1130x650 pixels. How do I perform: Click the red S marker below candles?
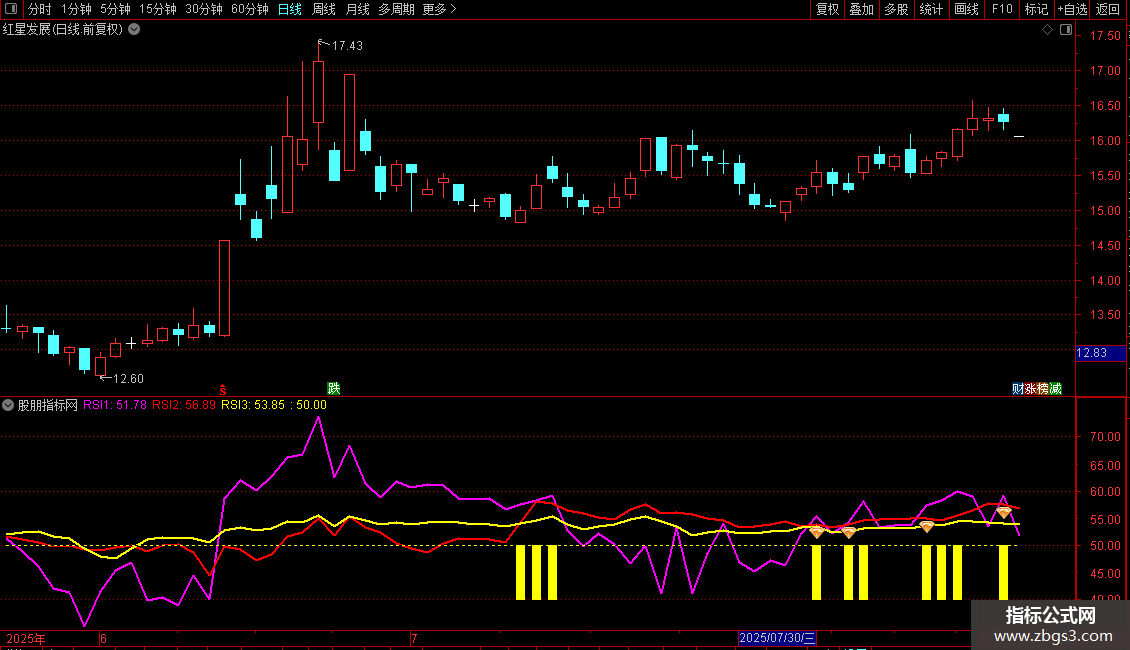tap(223, 390)
